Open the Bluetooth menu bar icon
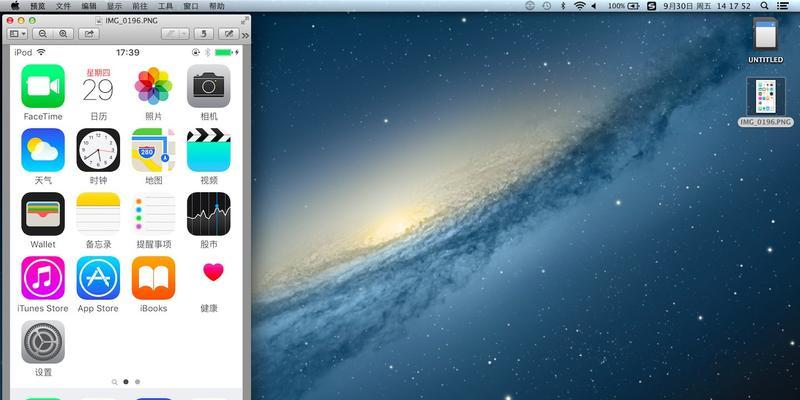This screenshot has width=800, height=400. click(x=563, y=6)
